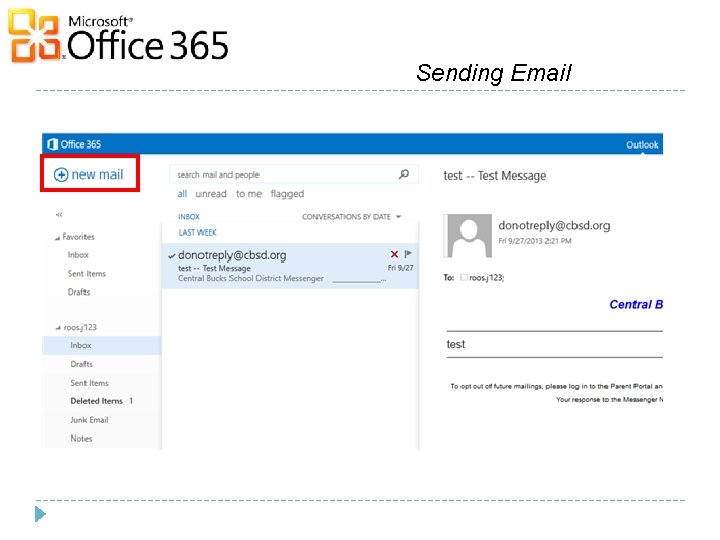720x540 pixels.
Task: Collapse the roos.j123 mailbox tree
Action: pos(58,327)
